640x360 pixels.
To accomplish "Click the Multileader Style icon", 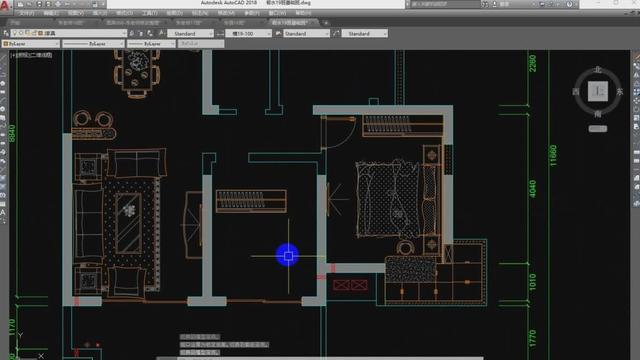I will pos(336,33).
